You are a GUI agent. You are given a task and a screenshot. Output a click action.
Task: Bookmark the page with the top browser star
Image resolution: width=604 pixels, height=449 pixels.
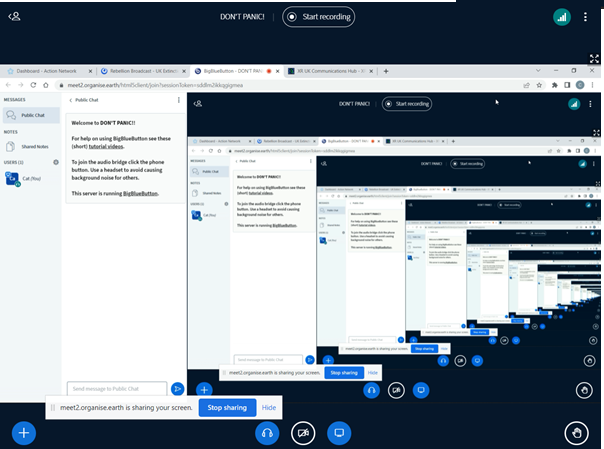click(x=539, y=85)
